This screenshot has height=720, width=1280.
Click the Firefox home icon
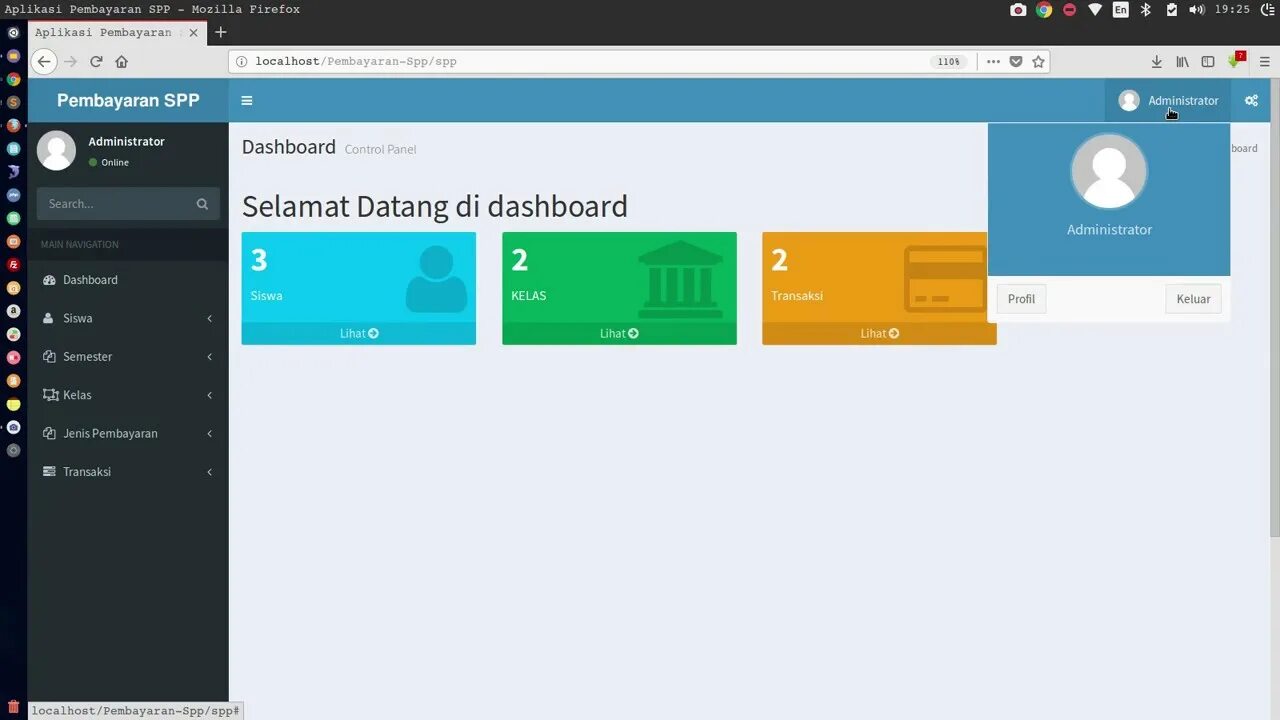coord(121,61)
